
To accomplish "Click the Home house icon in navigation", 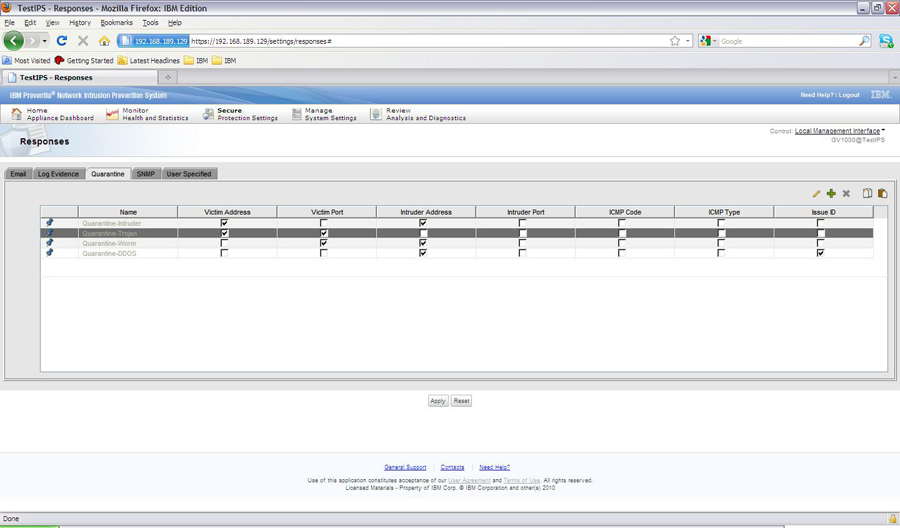I will click(x=17, y=114).
